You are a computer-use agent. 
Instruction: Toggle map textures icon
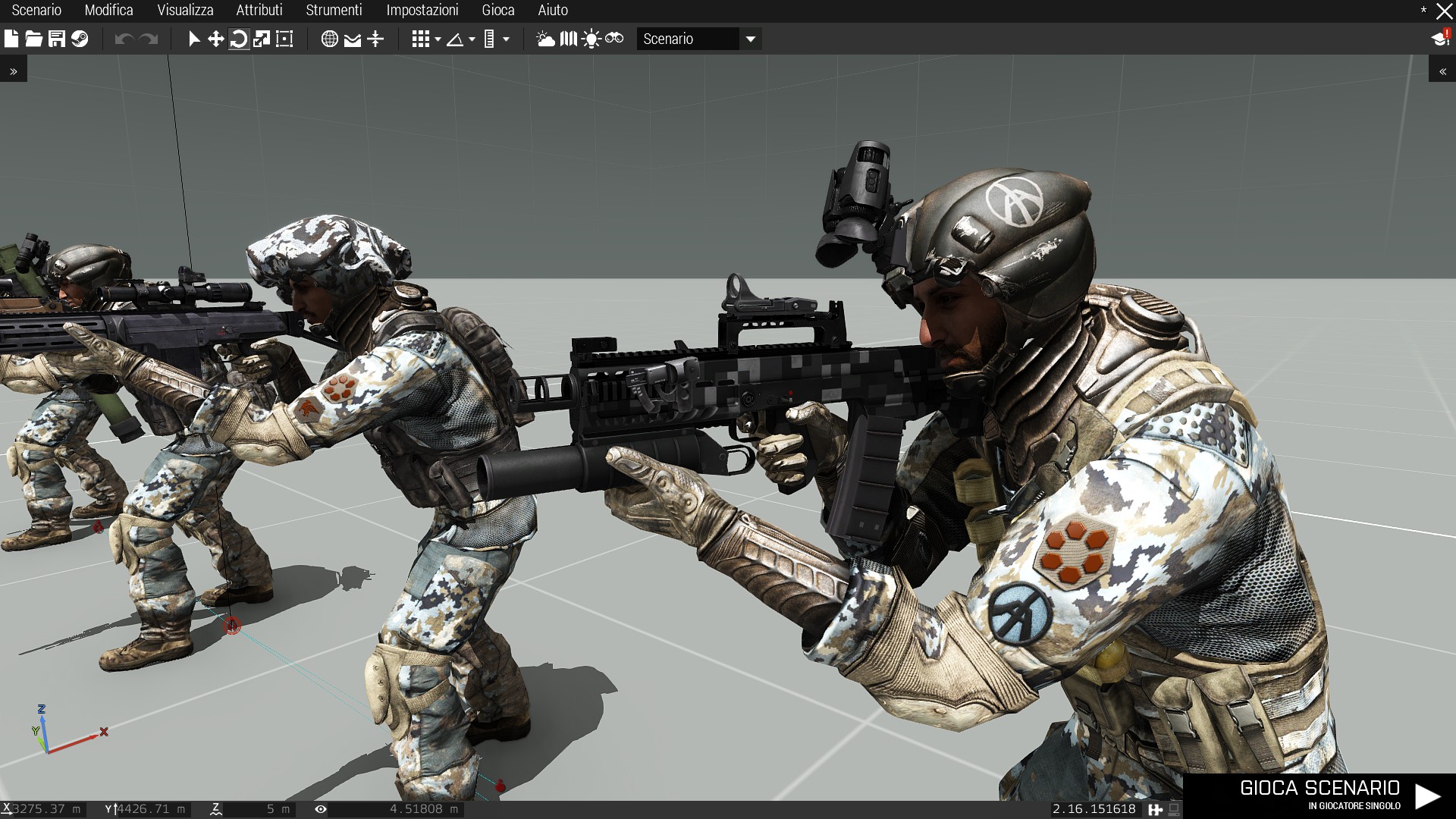click(353, 39)
